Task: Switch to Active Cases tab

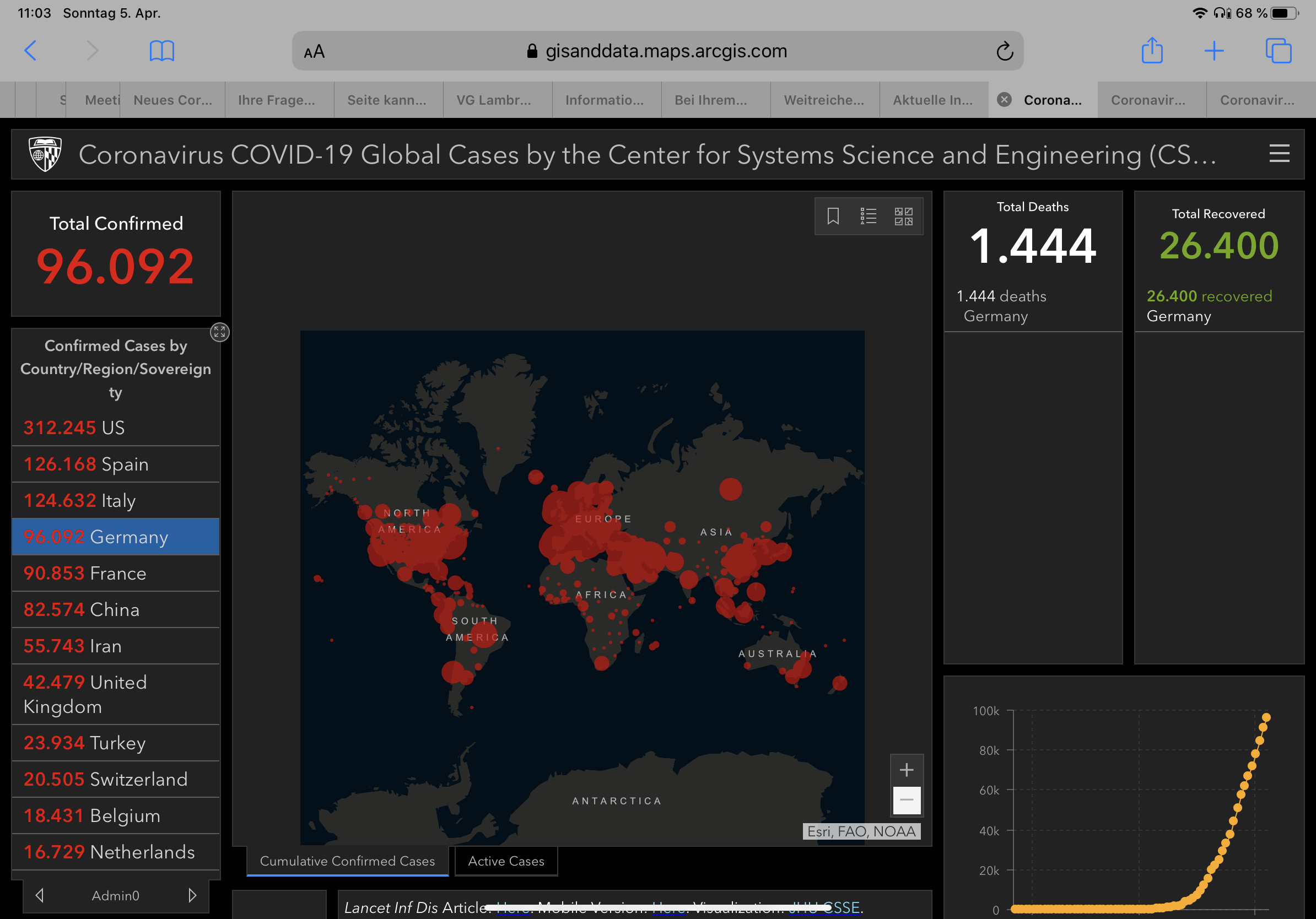Action: tap(505, 861)
